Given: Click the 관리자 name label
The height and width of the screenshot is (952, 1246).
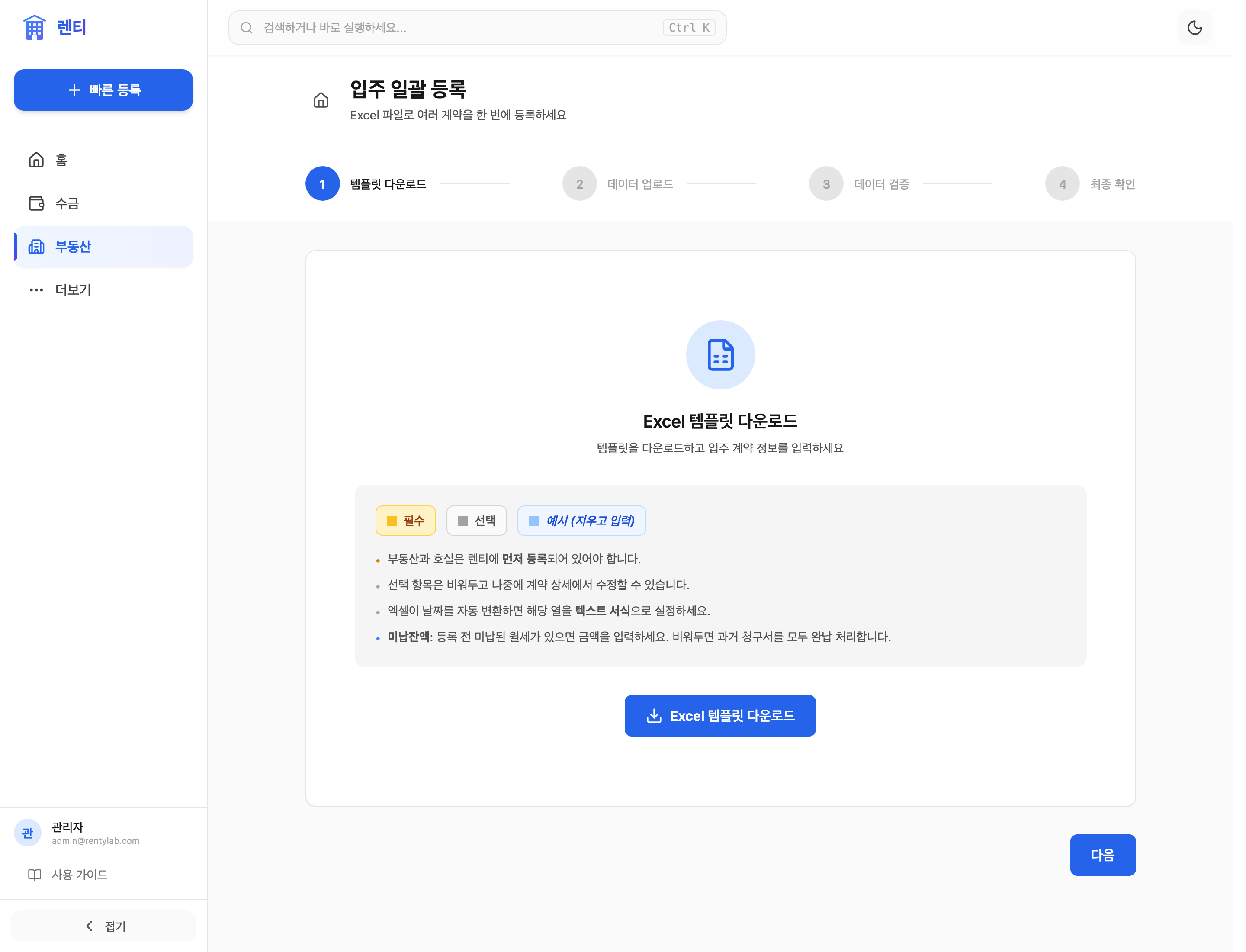Looking at the screenshot, I should (67, 827).
